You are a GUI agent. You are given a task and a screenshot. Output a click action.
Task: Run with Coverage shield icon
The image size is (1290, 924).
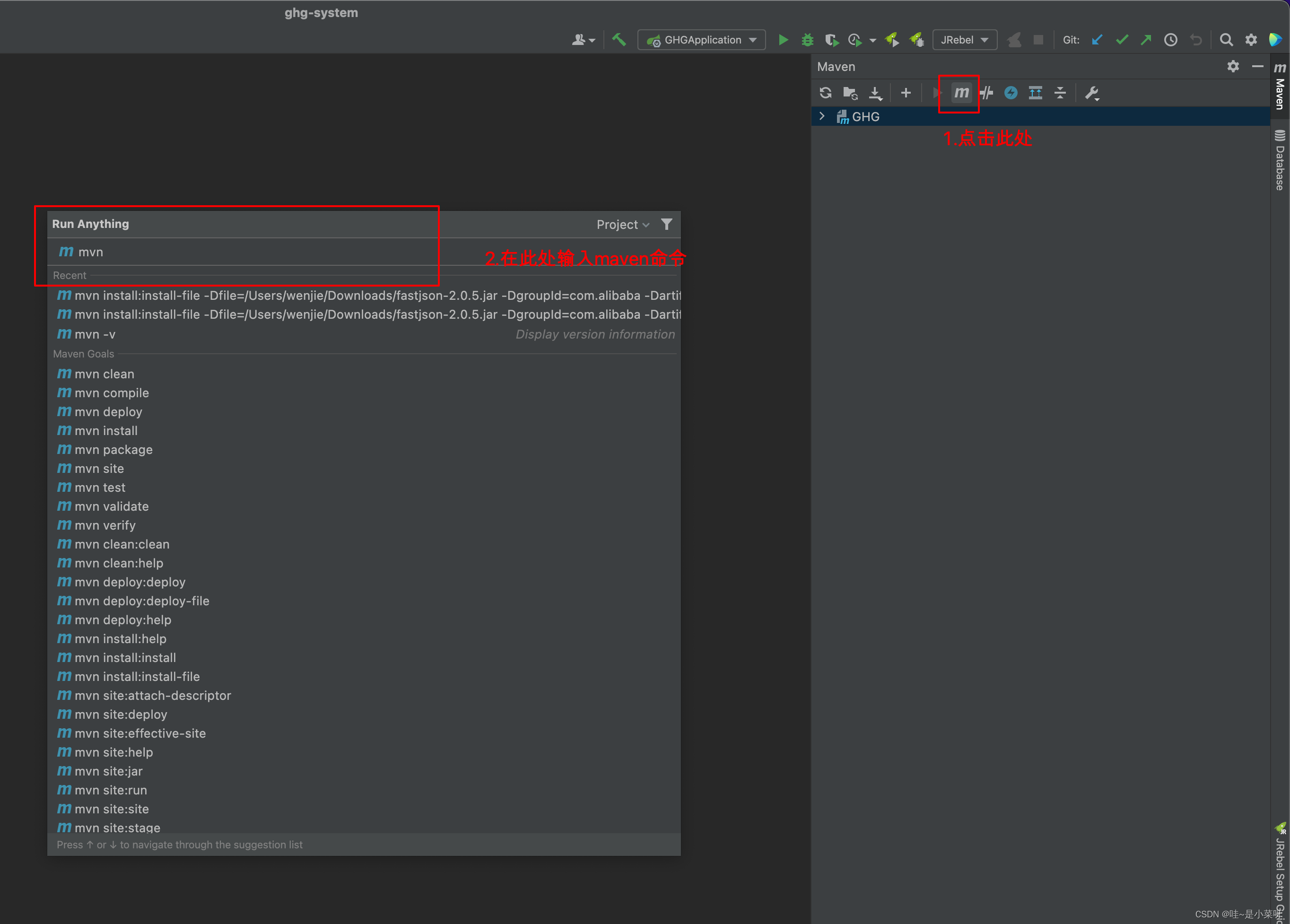pyautogui.click(x=832, y=40)
